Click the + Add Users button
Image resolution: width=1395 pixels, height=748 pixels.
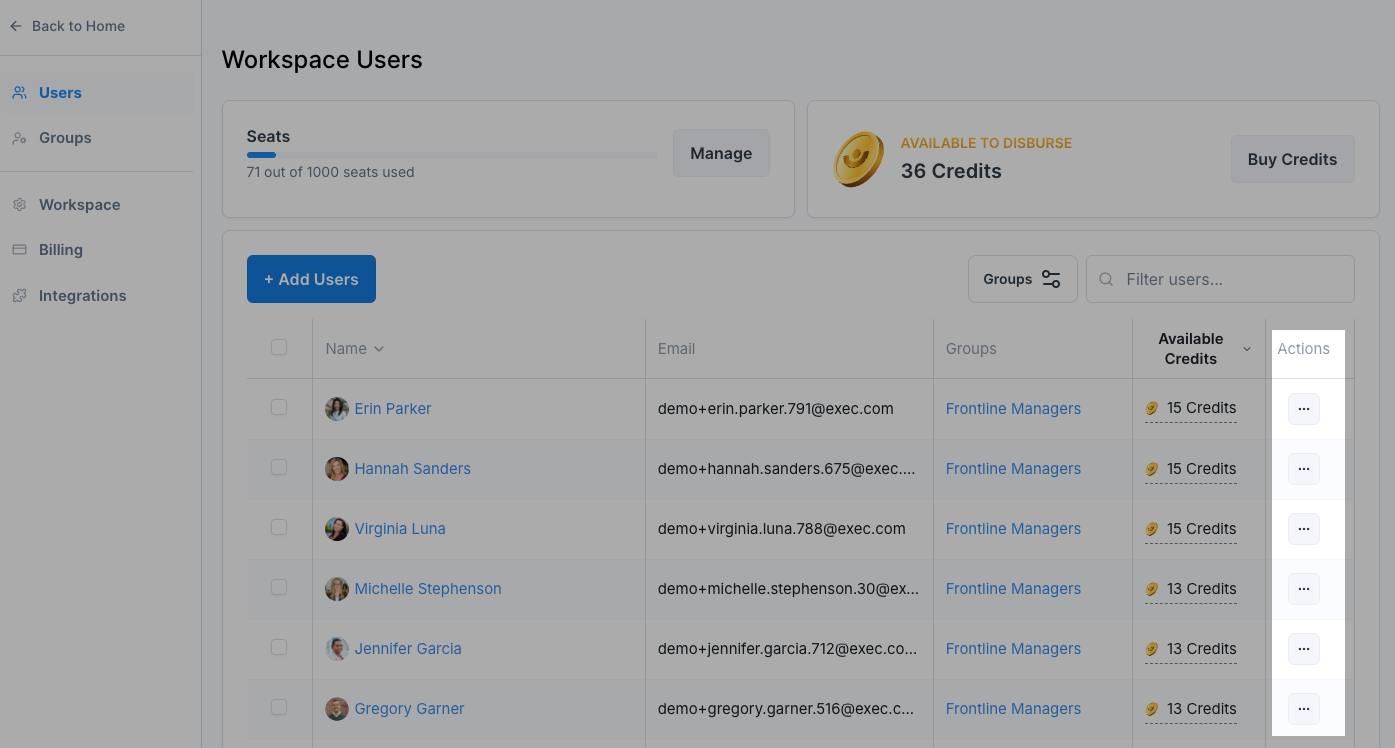click(311, 279)
